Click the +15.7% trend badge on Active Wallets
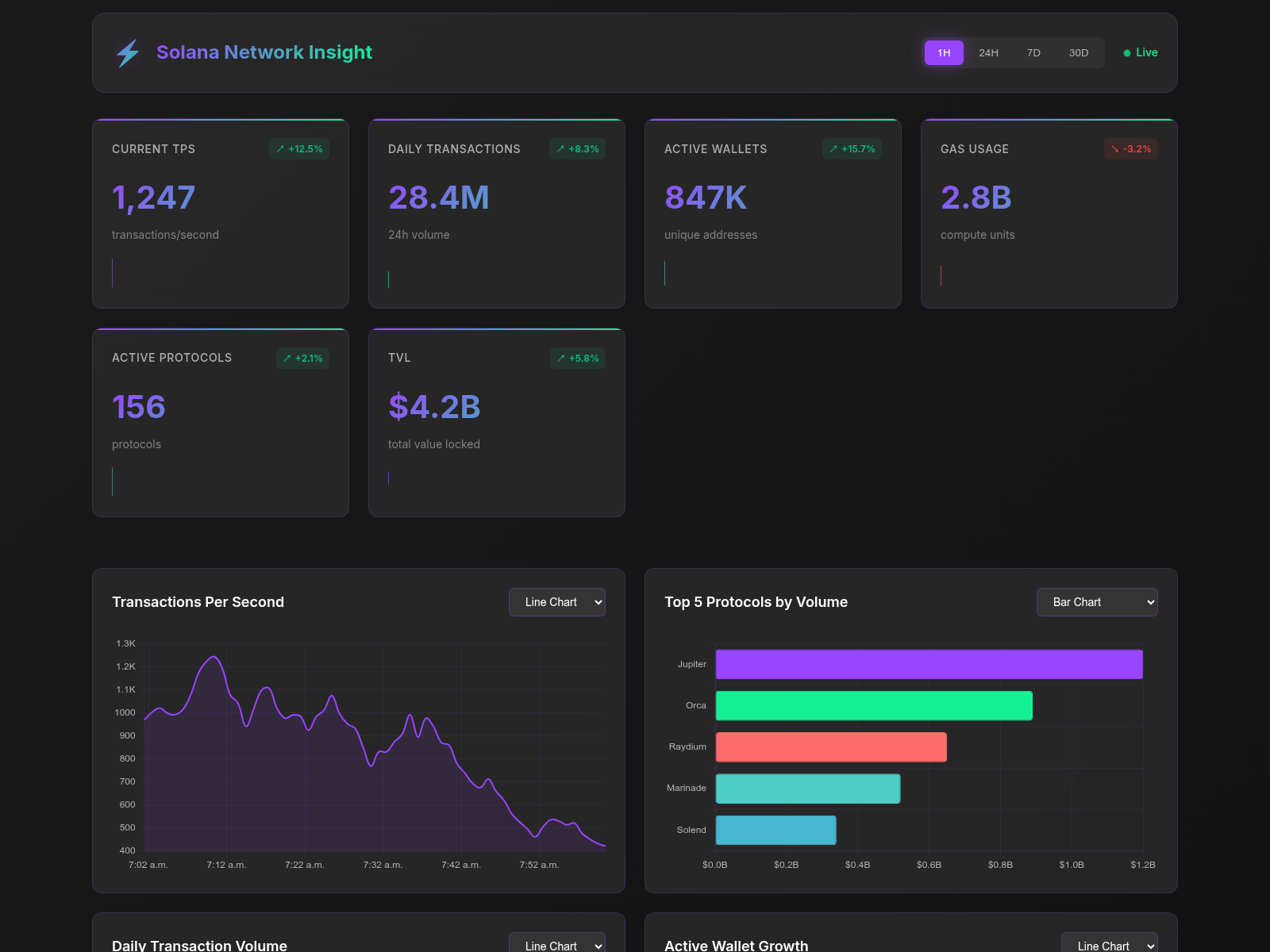Viewport: 1270px width, 952px height. [852, 149]
